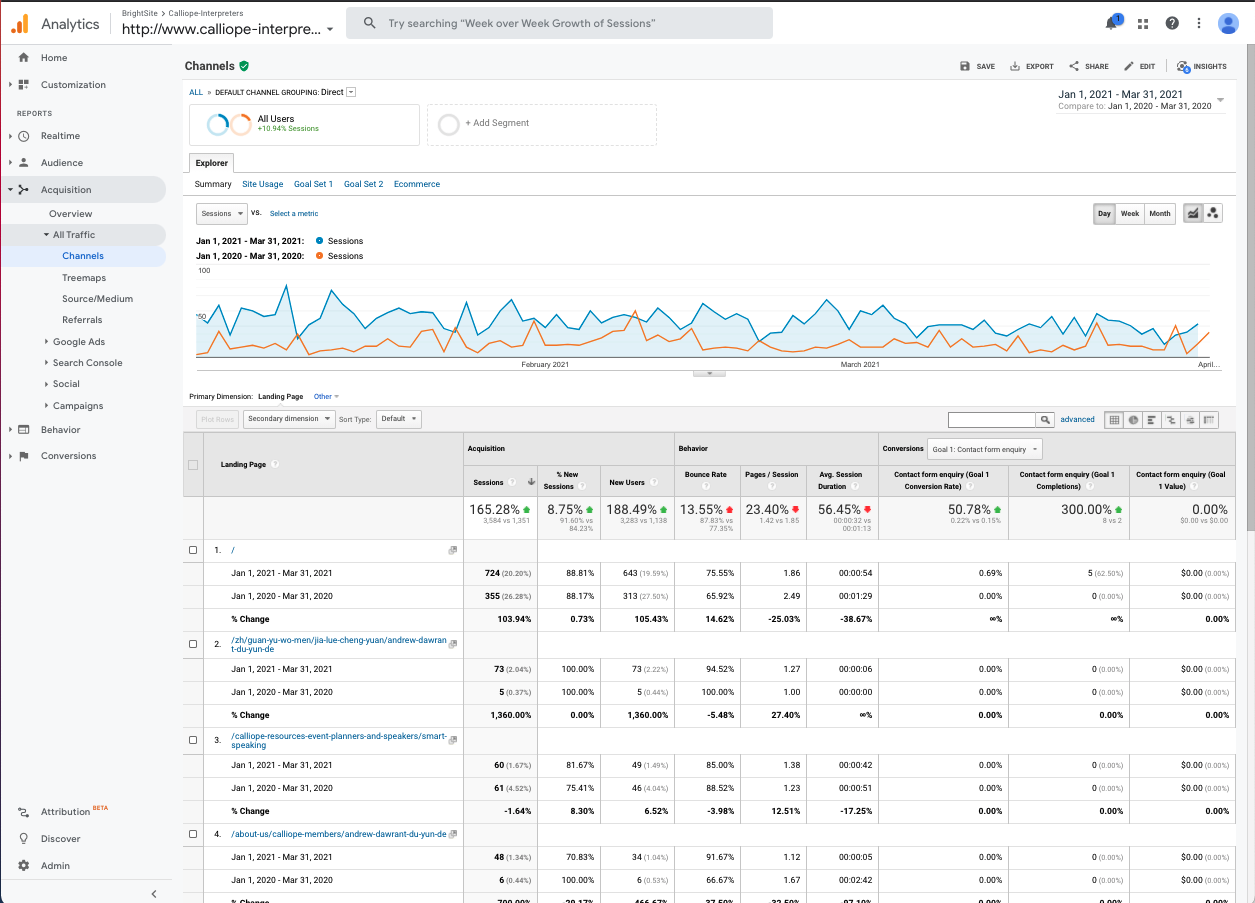Image resolution: width=1255 pixels, height=903 pixels.
Task: Switch to the Ecommerce tab
Action: (x=416, y=184)
